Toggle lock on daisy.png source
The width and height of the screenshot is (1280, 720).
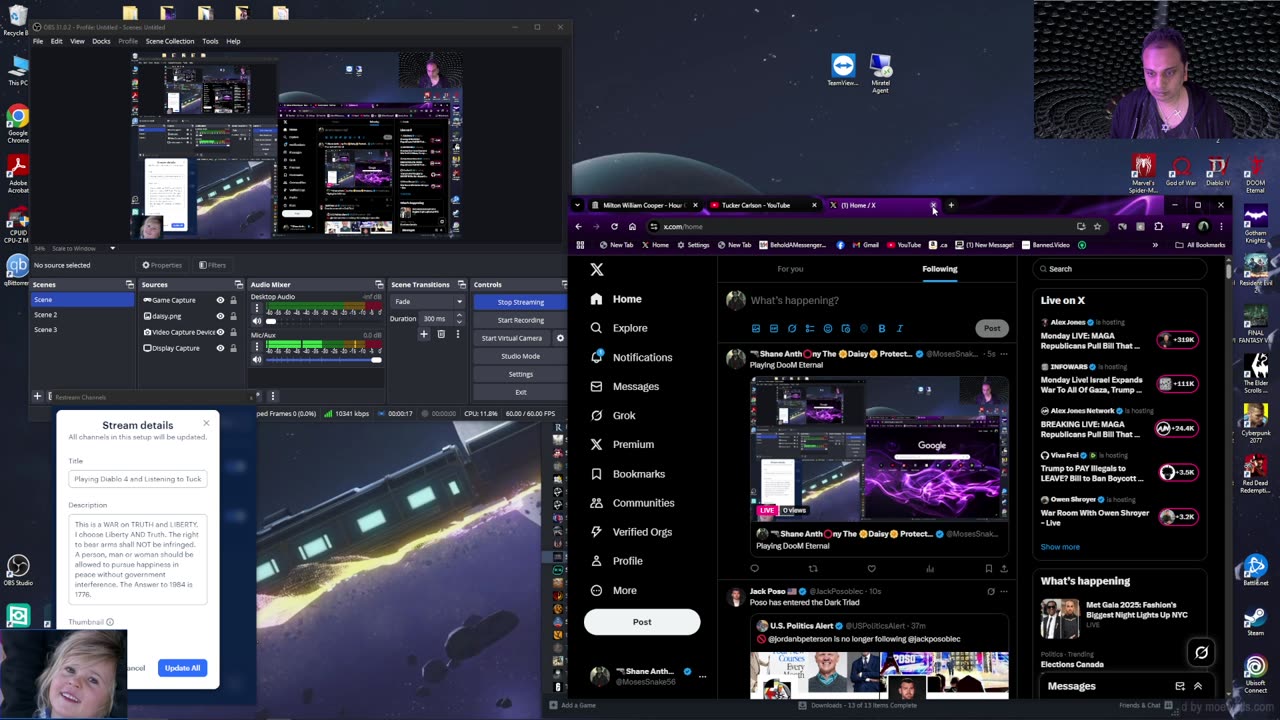(x=233, y=316)
